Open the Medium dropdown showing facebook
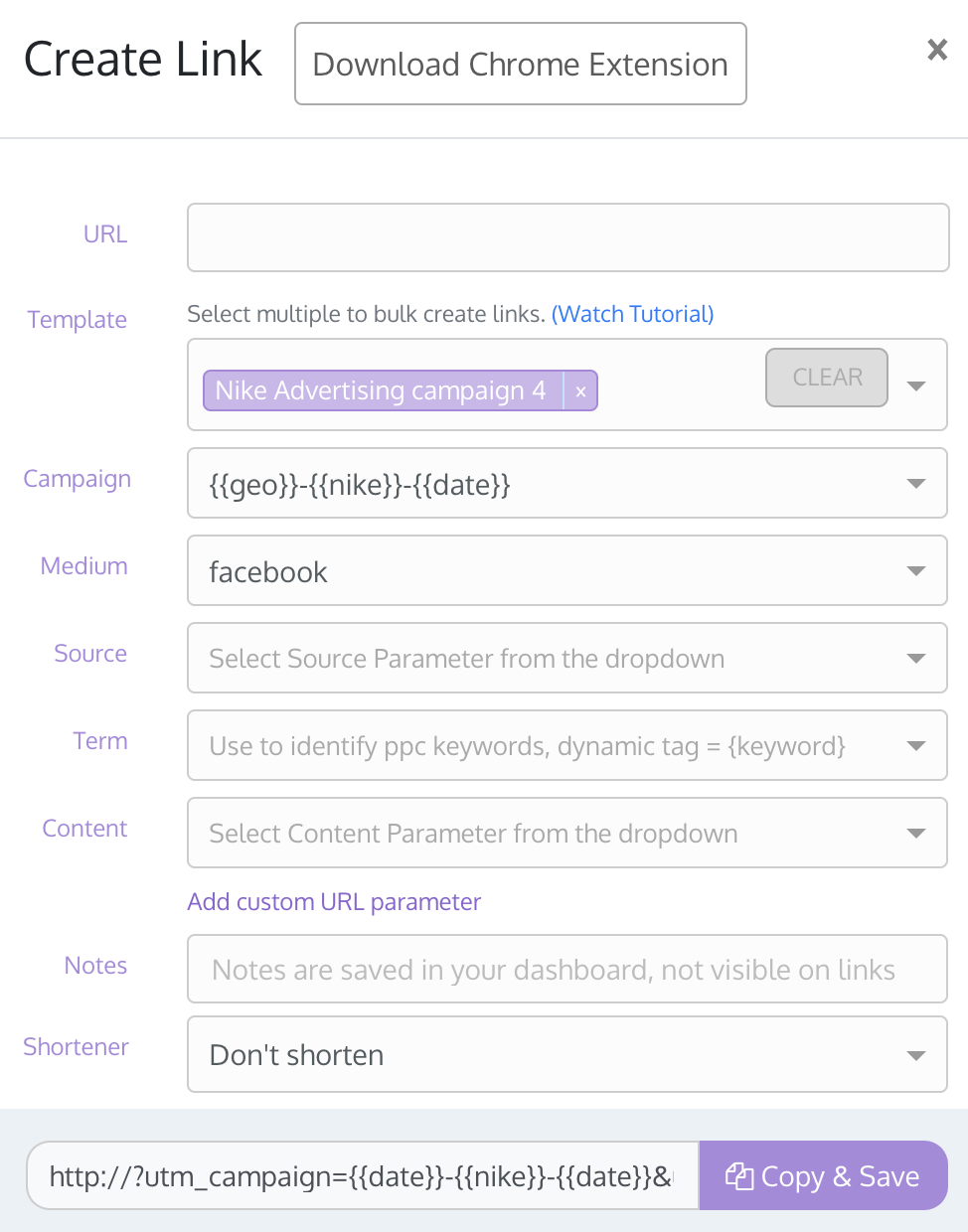968x1232 pixels. point(916,571)
